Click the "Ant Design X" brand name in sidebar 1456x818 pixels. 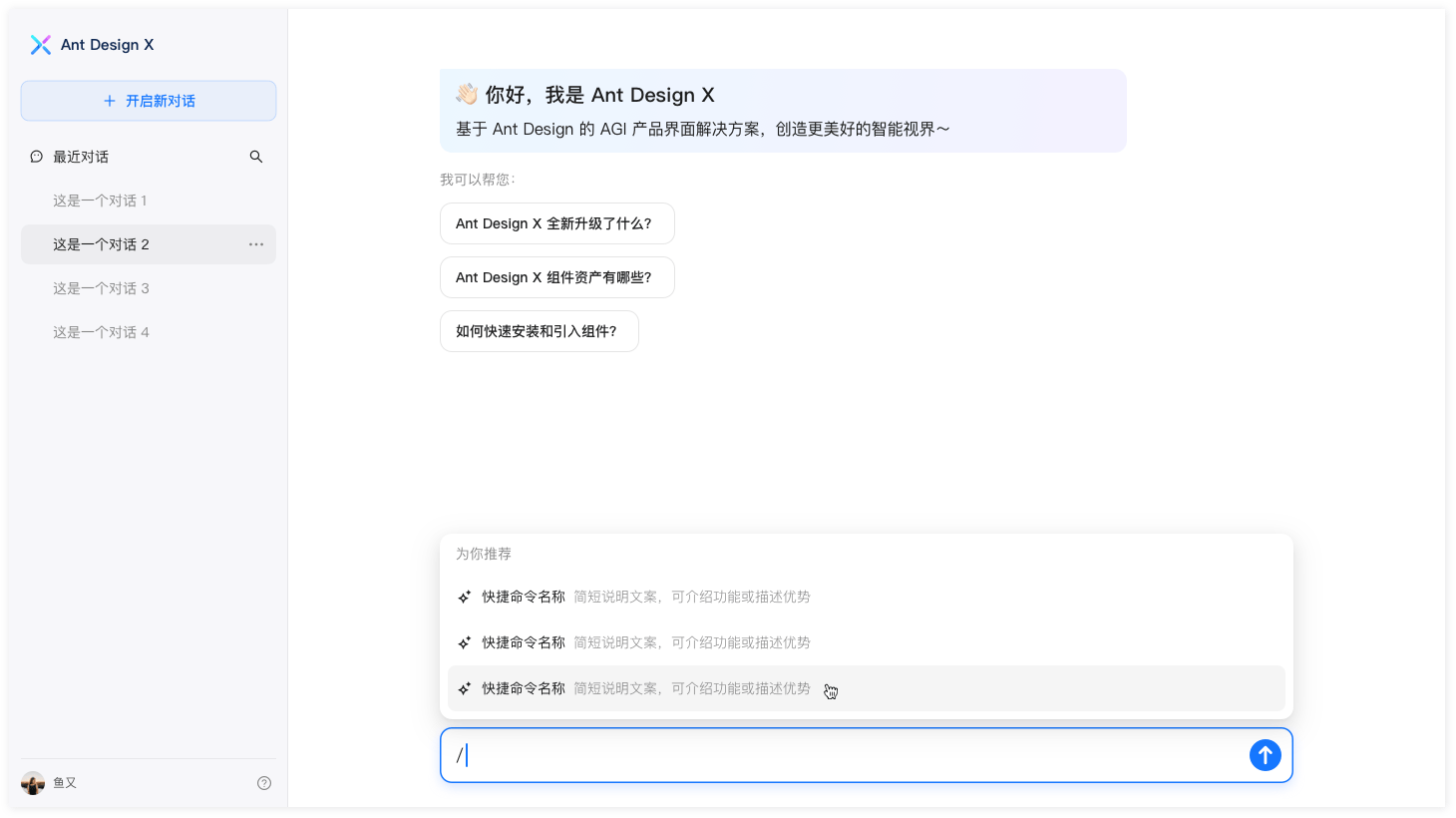click(108, 45)
